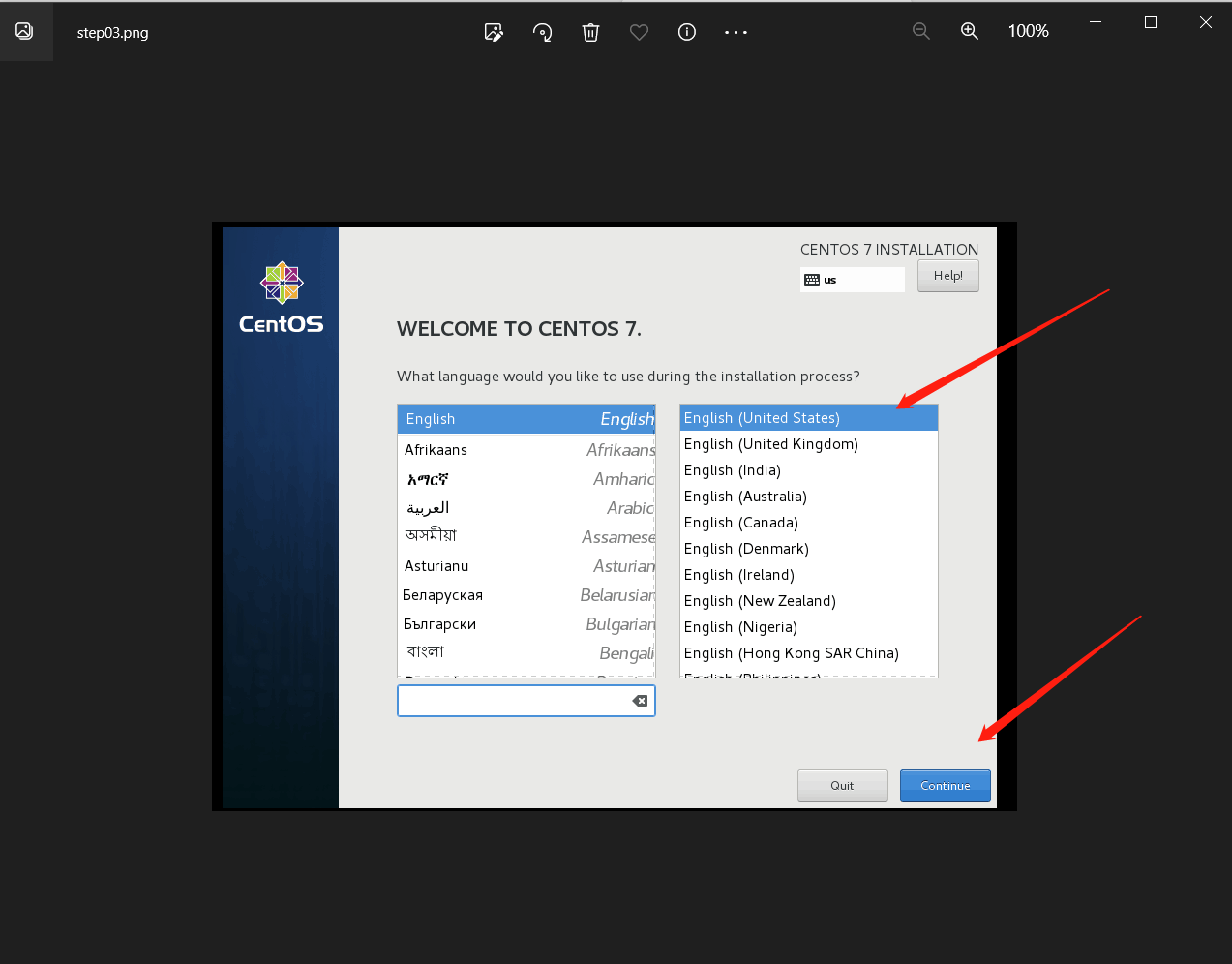This screenshot has width=1232, height=964.
Task: Select Български (Bulgarian) language row
Action: pyautogui.click(x=526, y=624)
